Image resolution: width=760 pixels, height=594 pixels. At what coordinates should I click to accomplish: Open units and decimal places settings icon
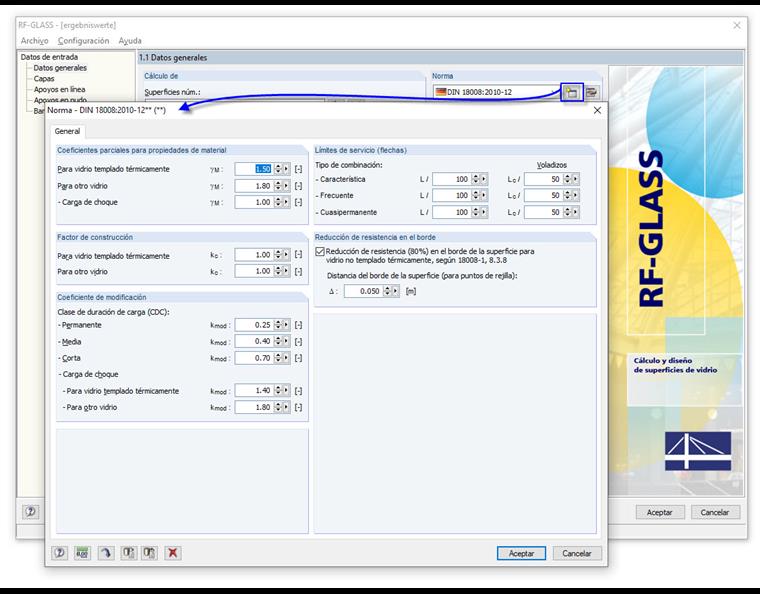click(82, 553)
